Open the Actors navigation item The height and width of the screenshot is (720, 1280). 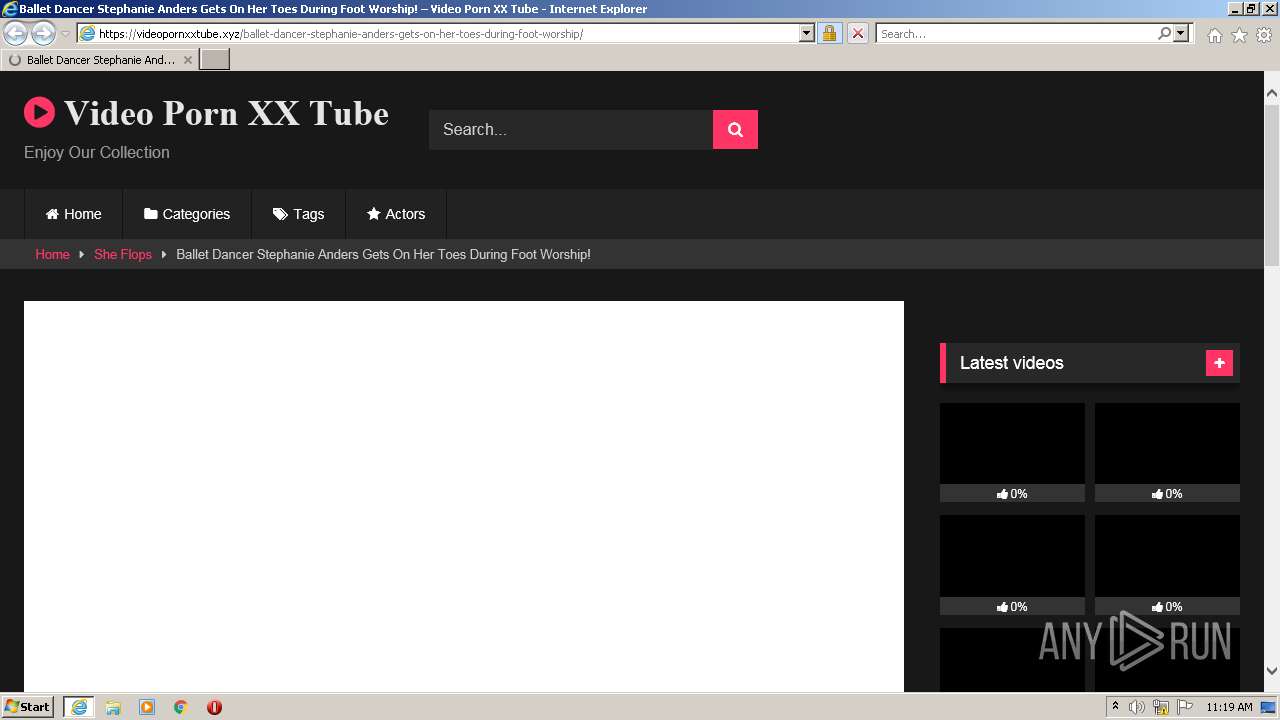396,214
